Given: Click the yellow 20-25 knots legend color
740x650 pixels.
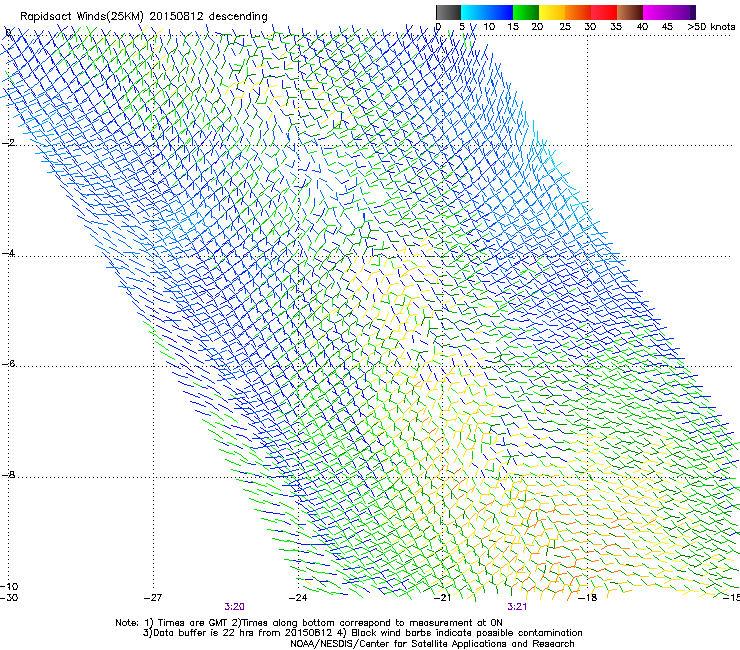Looking at the screenshot, I should click(x=552, y=12).
